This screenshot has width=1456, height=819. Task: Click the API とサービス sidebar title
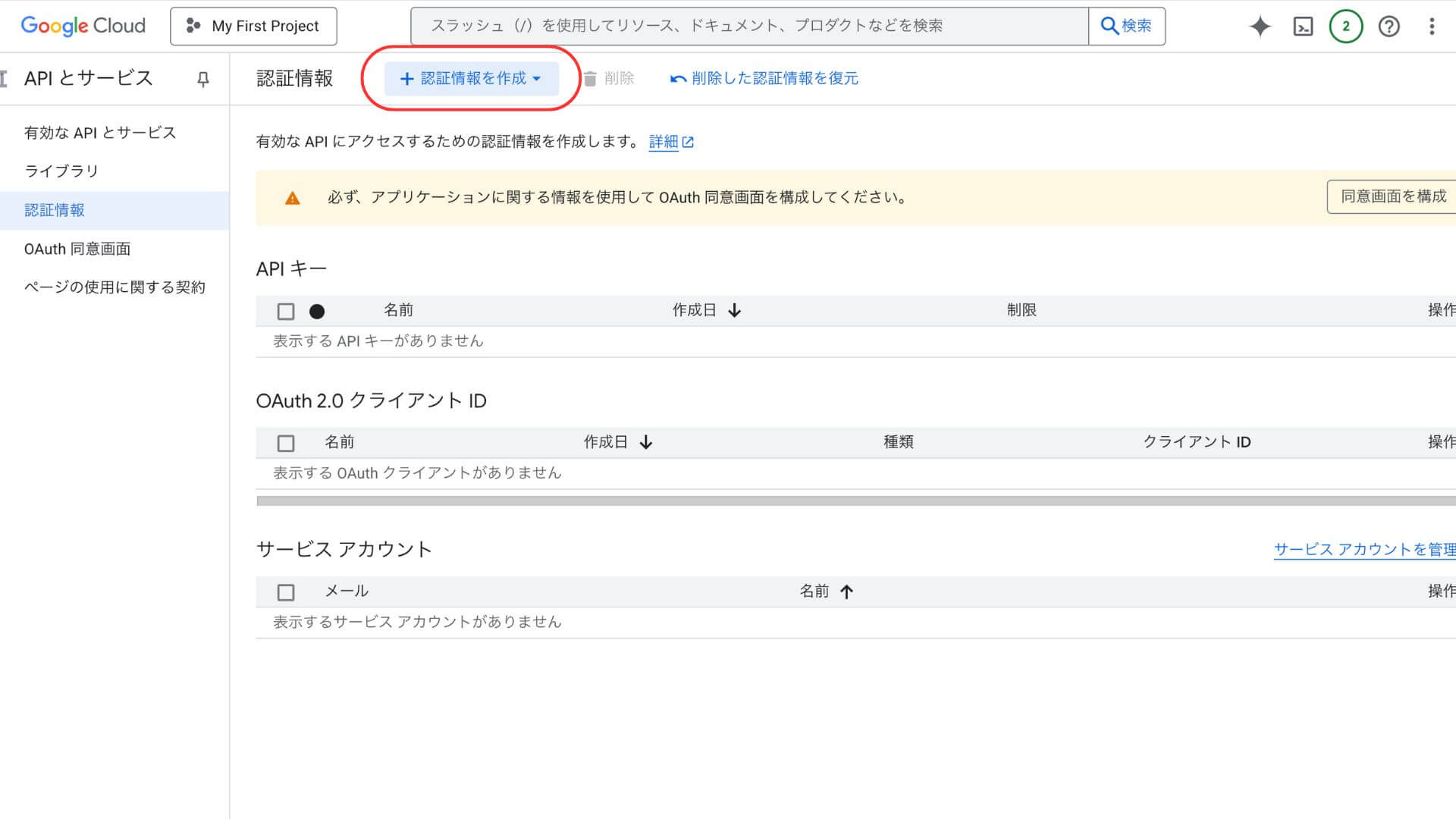[88, 78]
